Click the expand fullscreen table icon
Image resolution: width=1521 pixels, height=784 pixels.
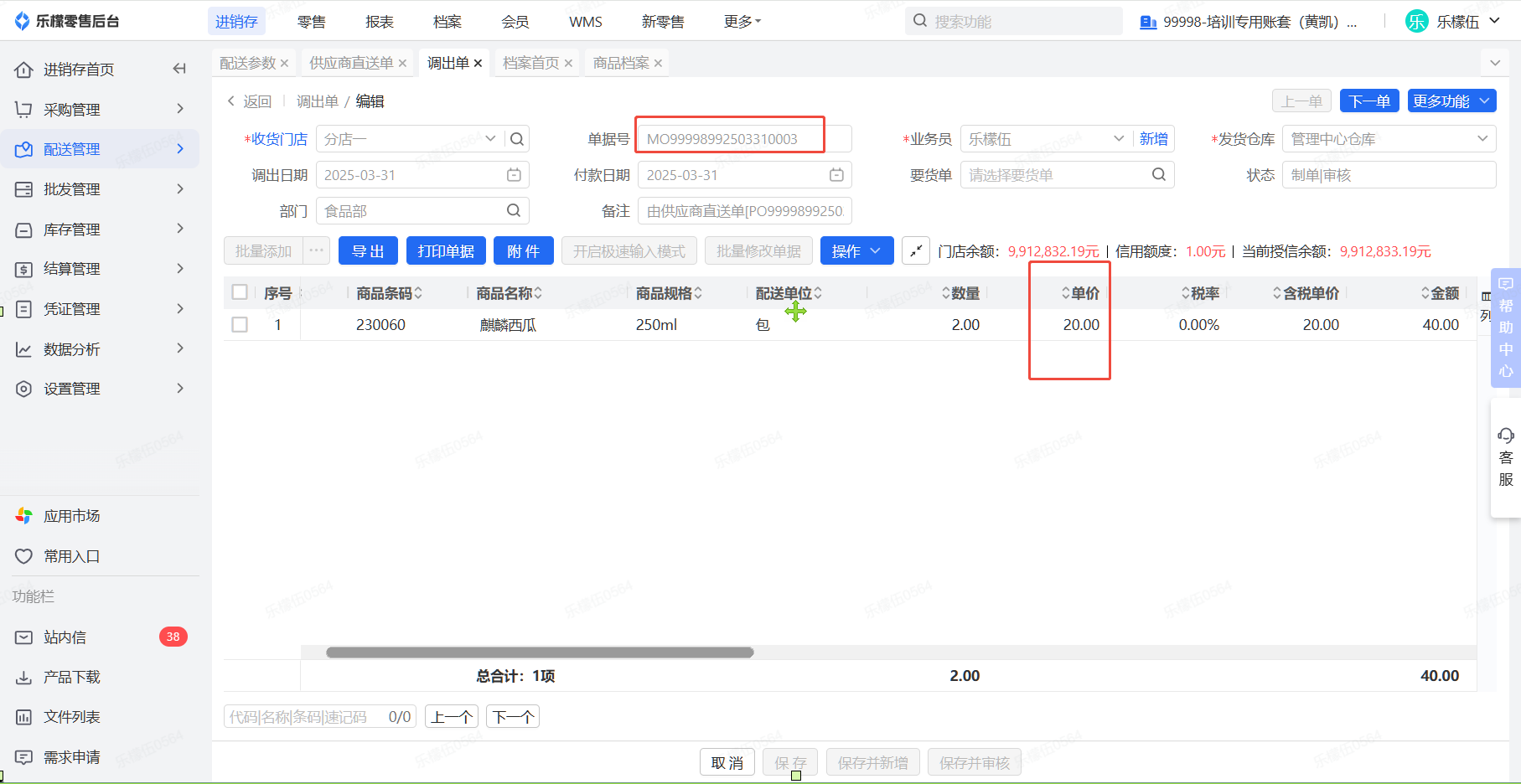pos(916,251)
